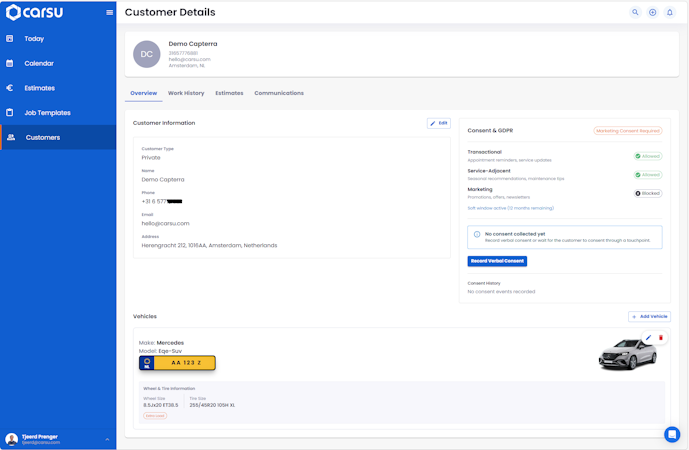Switch to the Work History tab
This screenshot has width=689, height=450.
(186, 93)
